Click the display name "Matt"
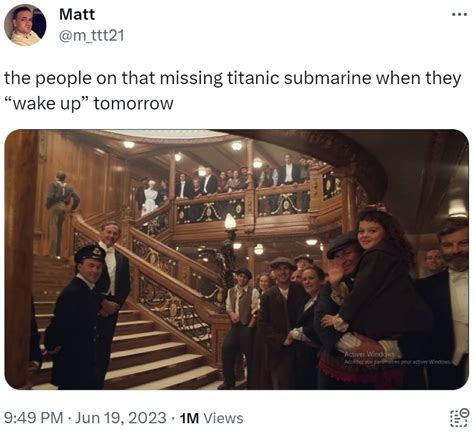This screenshot has width=474, height=434. (x=77, y=14)
